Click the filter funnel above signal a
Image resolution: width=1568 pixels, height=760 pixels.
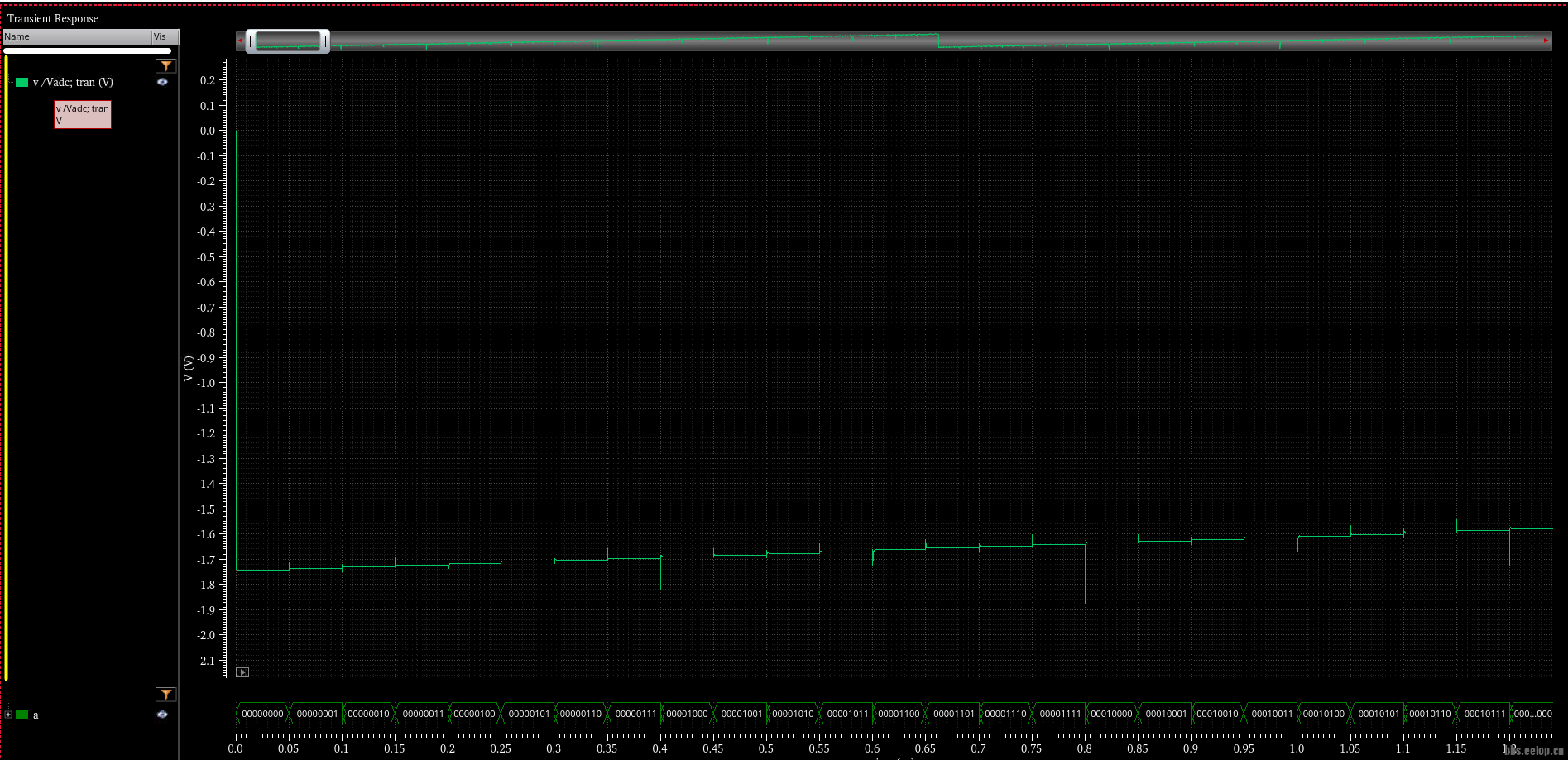165,695
